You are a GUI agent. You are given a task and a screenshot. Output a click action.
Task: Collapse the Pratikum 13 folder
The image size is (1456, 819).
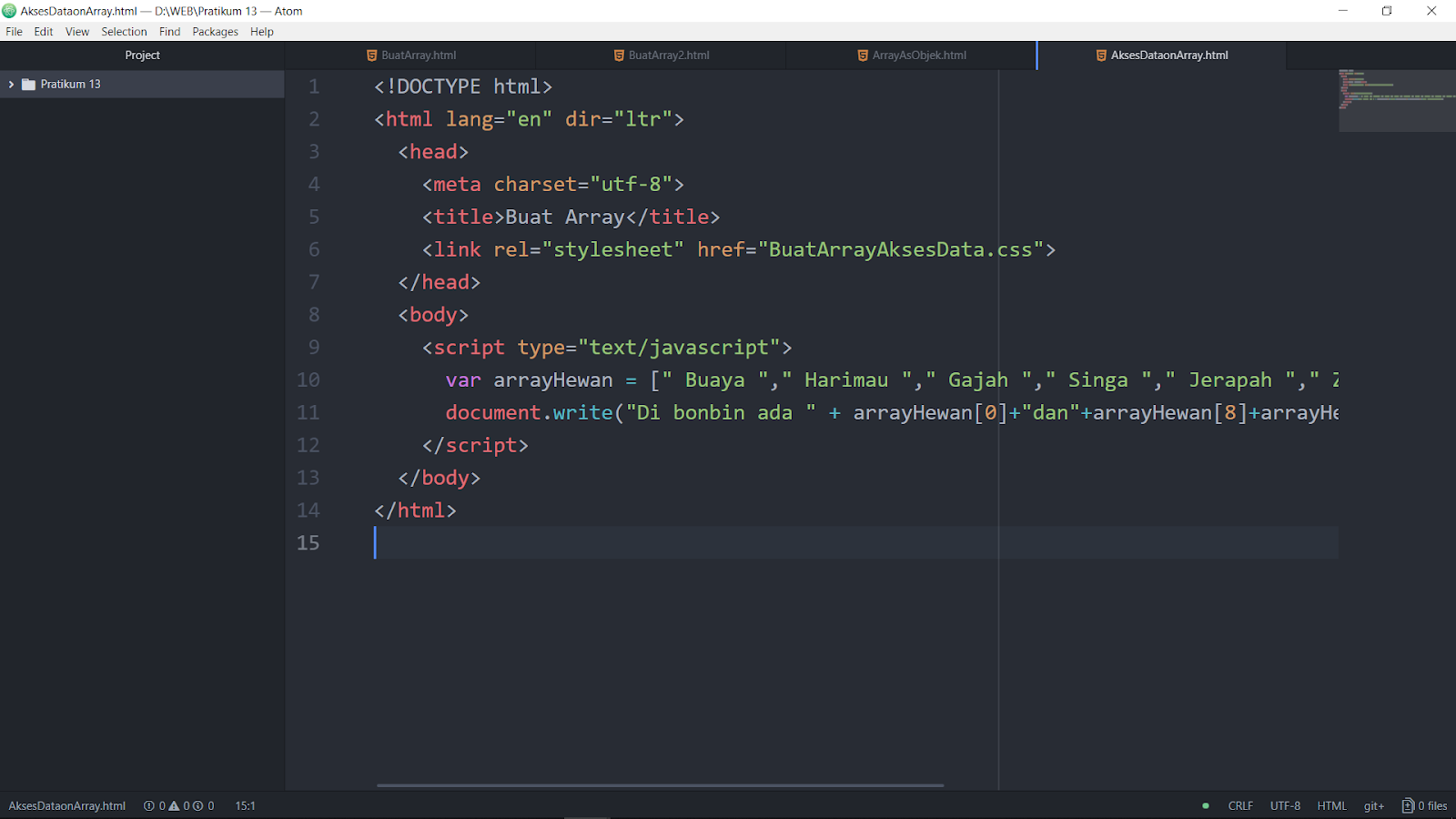coord(11,84)
